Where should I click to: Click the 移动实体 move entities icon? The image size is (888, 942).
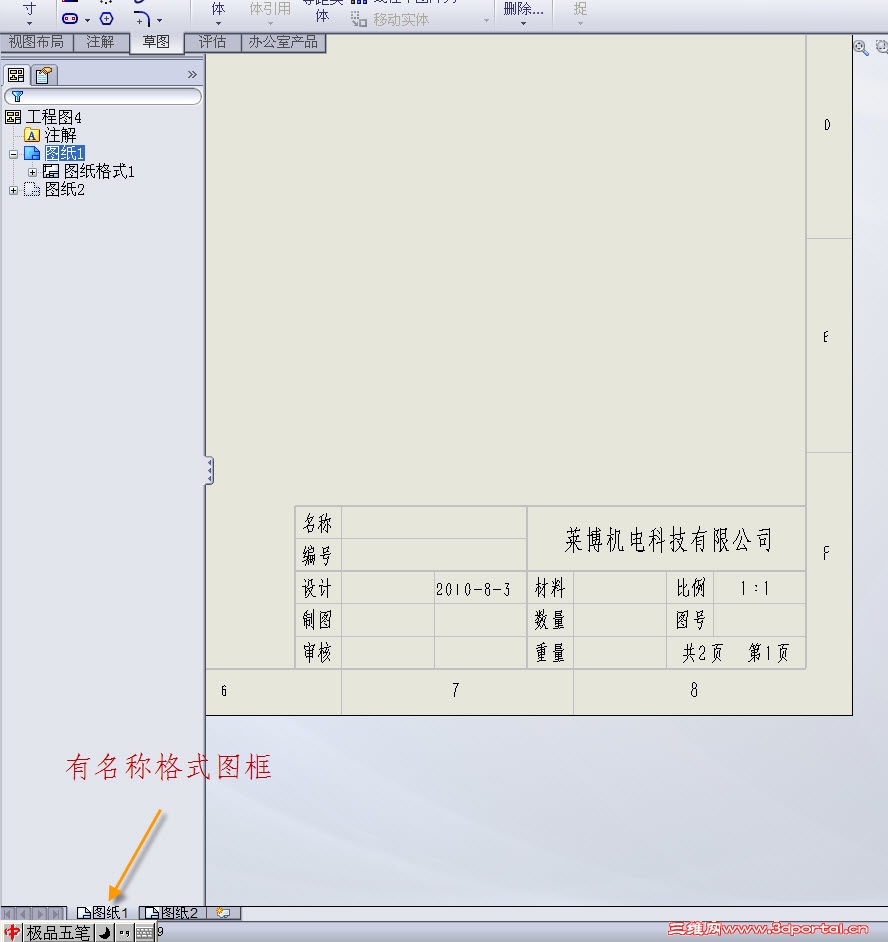point(359,19)
